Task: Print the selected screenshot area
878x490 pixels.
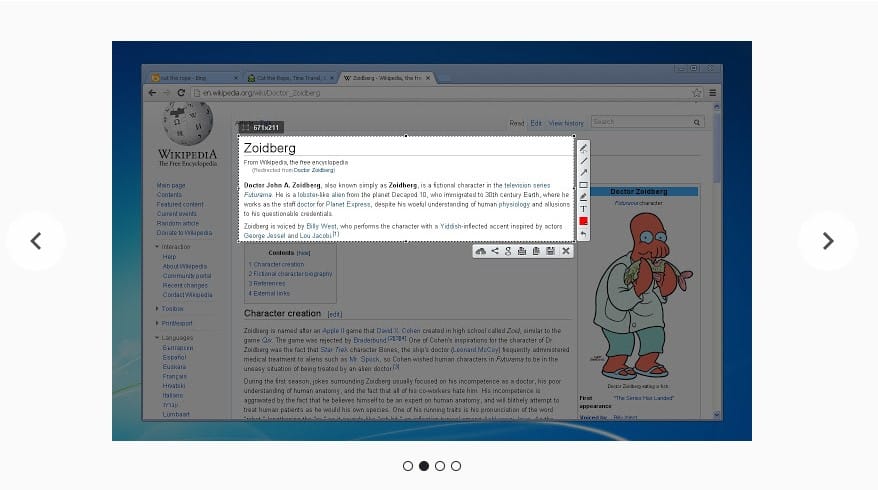Action: point(522,251)
